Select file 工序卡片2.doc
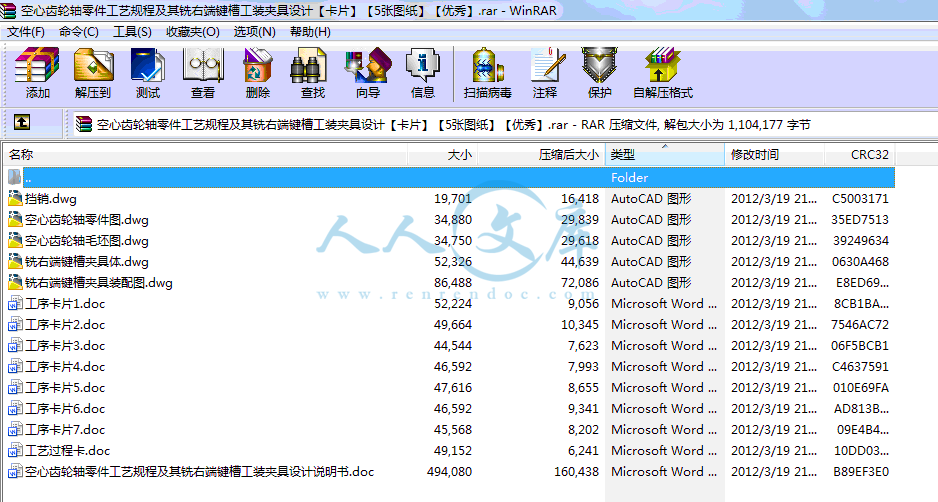Viewport: 938px width, 502px height. point(65,325)
